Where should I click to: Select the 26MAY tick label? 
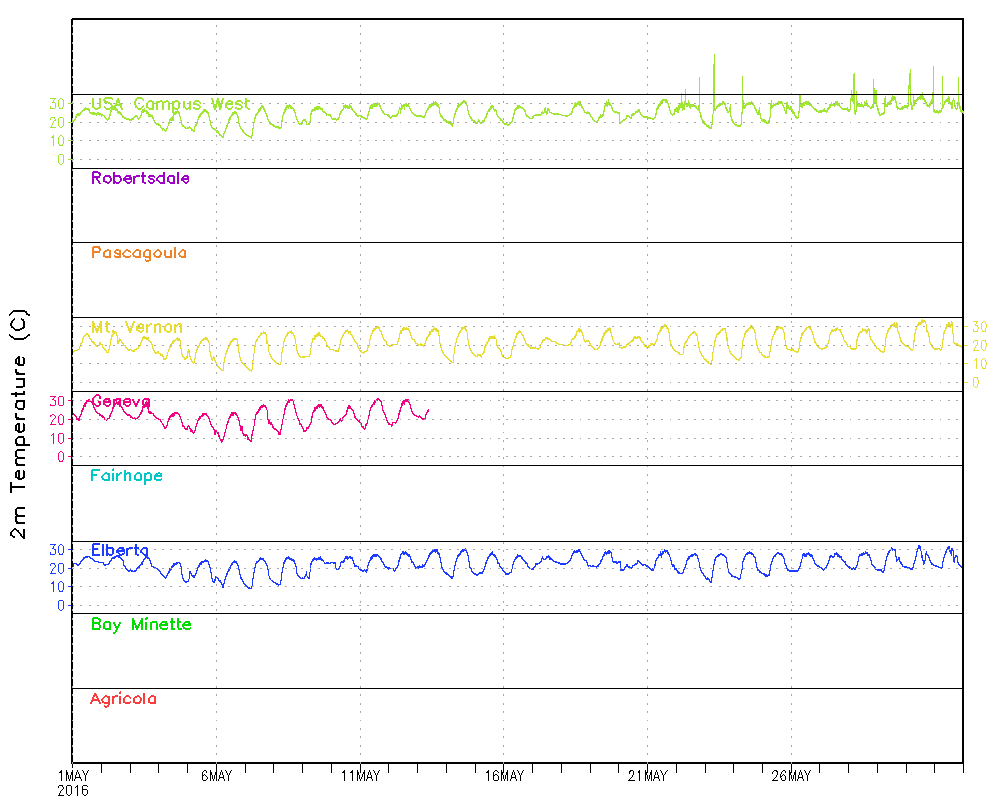tap(791, 776)
